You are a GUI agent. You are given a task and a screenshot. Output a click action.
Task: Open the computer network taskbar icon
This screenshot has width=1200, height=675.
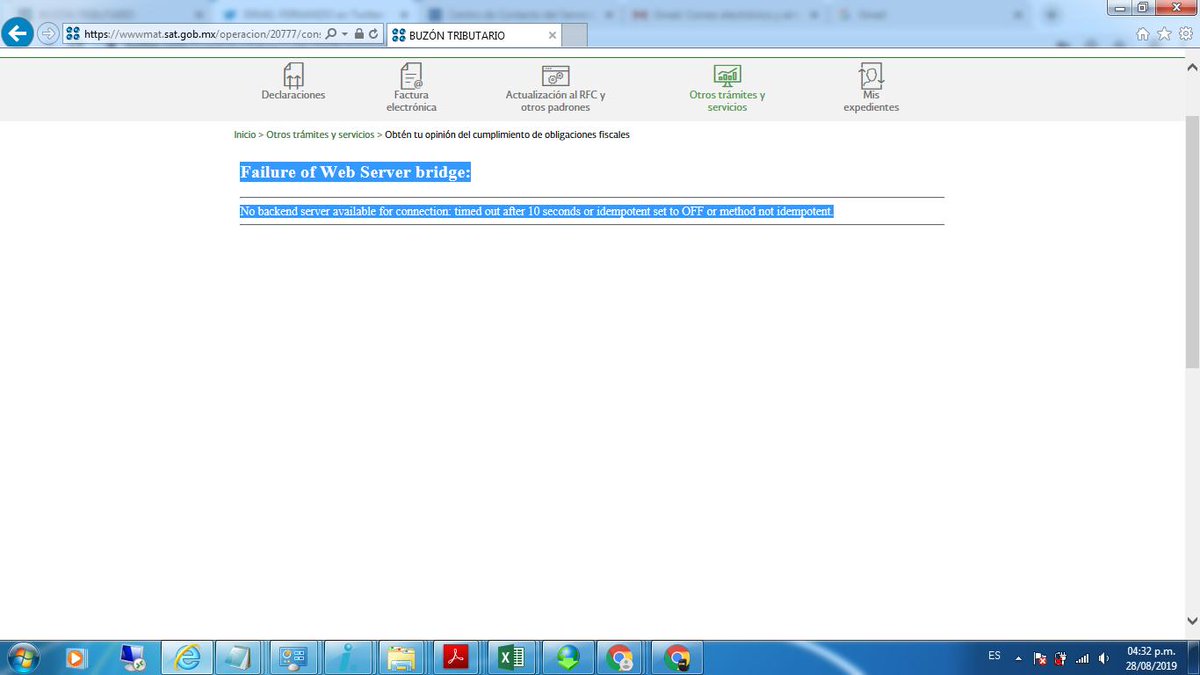click(131, 657)
